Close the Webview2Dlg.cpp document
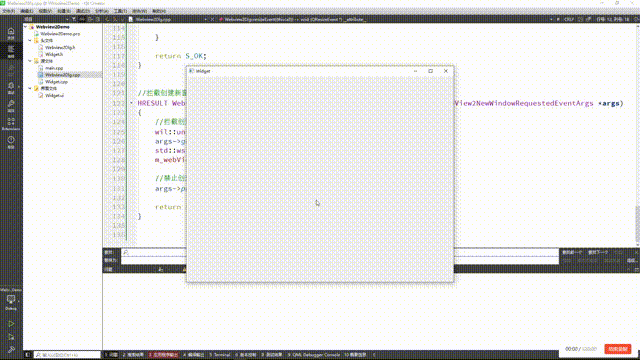The image size is (640, 360). [212, 19]
